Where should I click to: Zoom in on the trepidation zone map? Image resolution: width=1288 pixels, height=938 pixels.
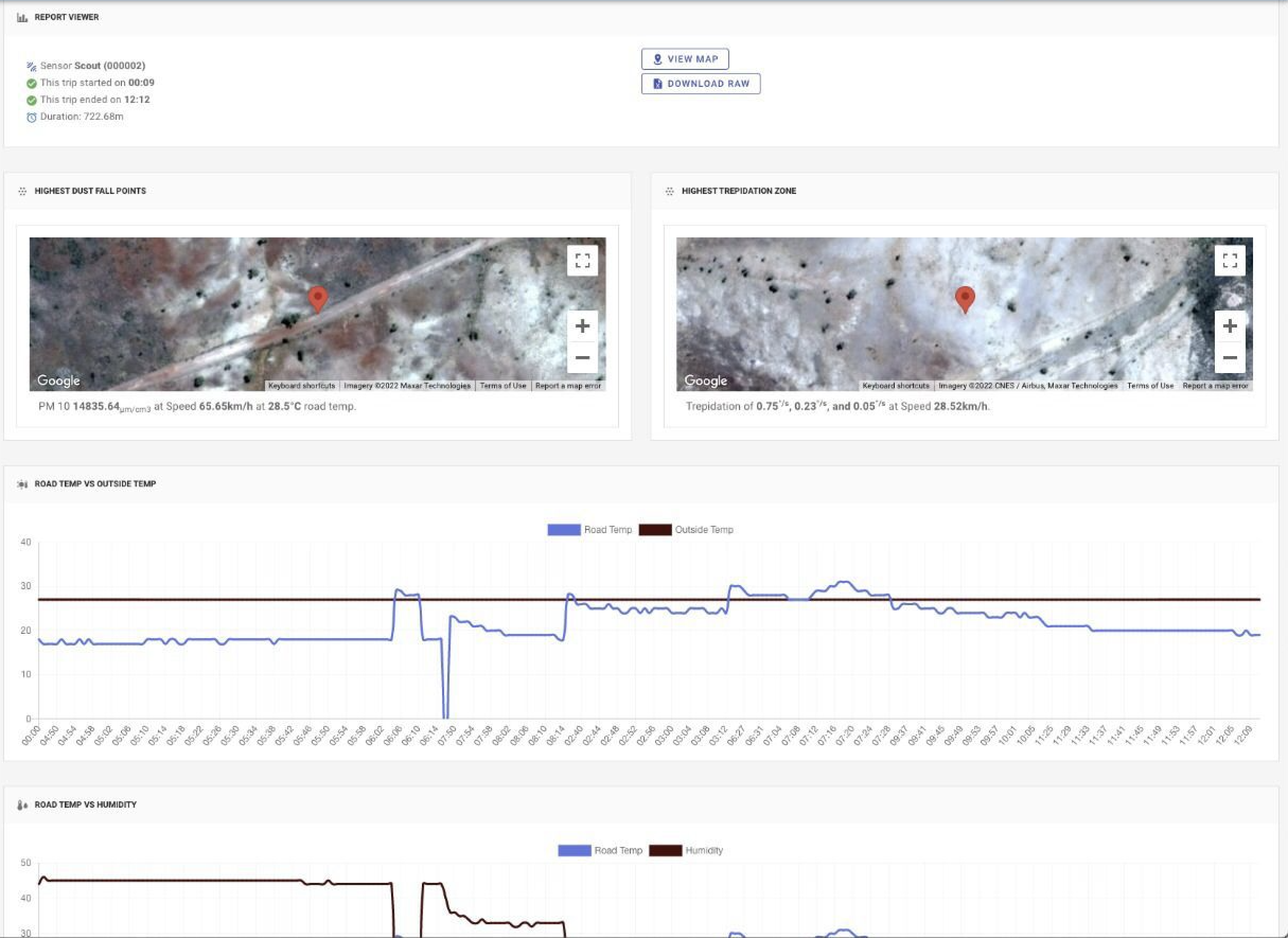click(x=1230, y=326)
